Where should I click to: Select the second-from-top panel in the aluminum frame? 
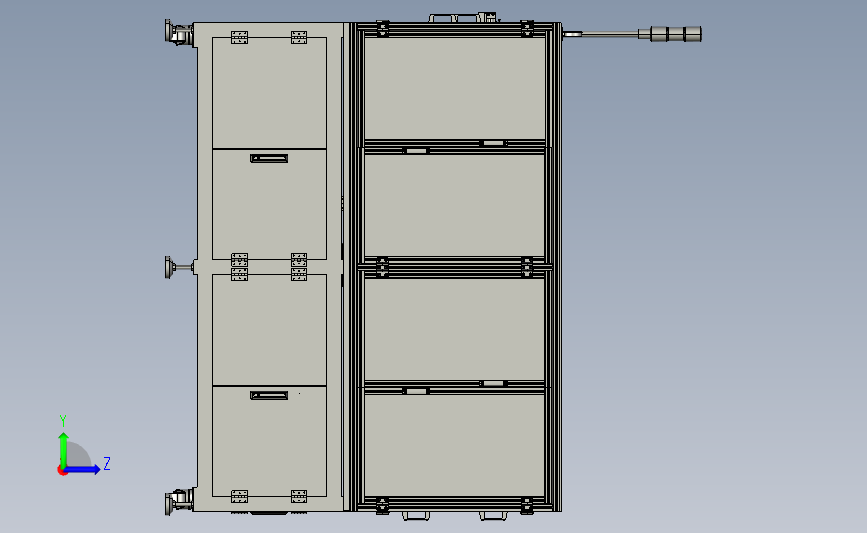coord(455,205)
